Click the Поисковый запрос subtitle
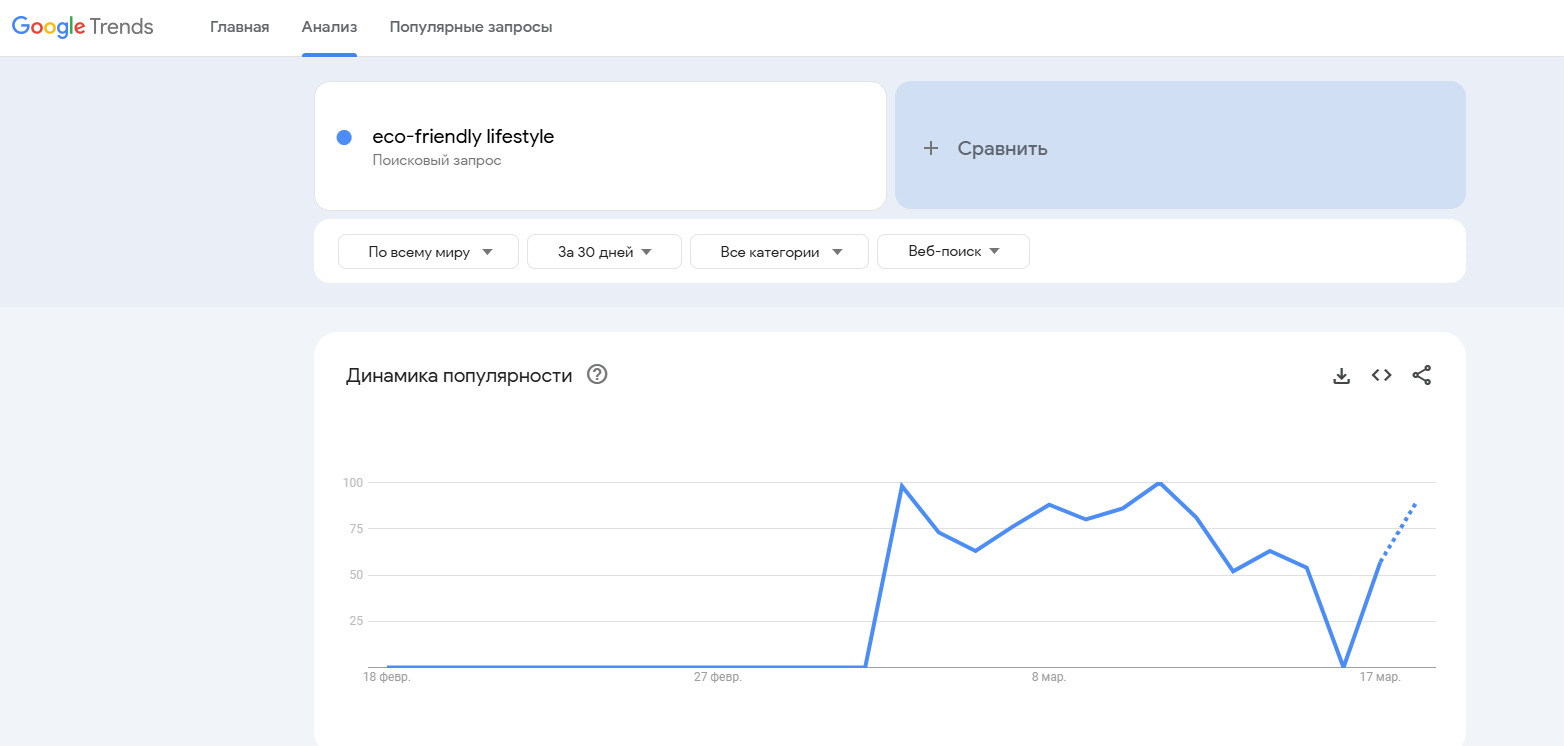 tap(437, 160)
